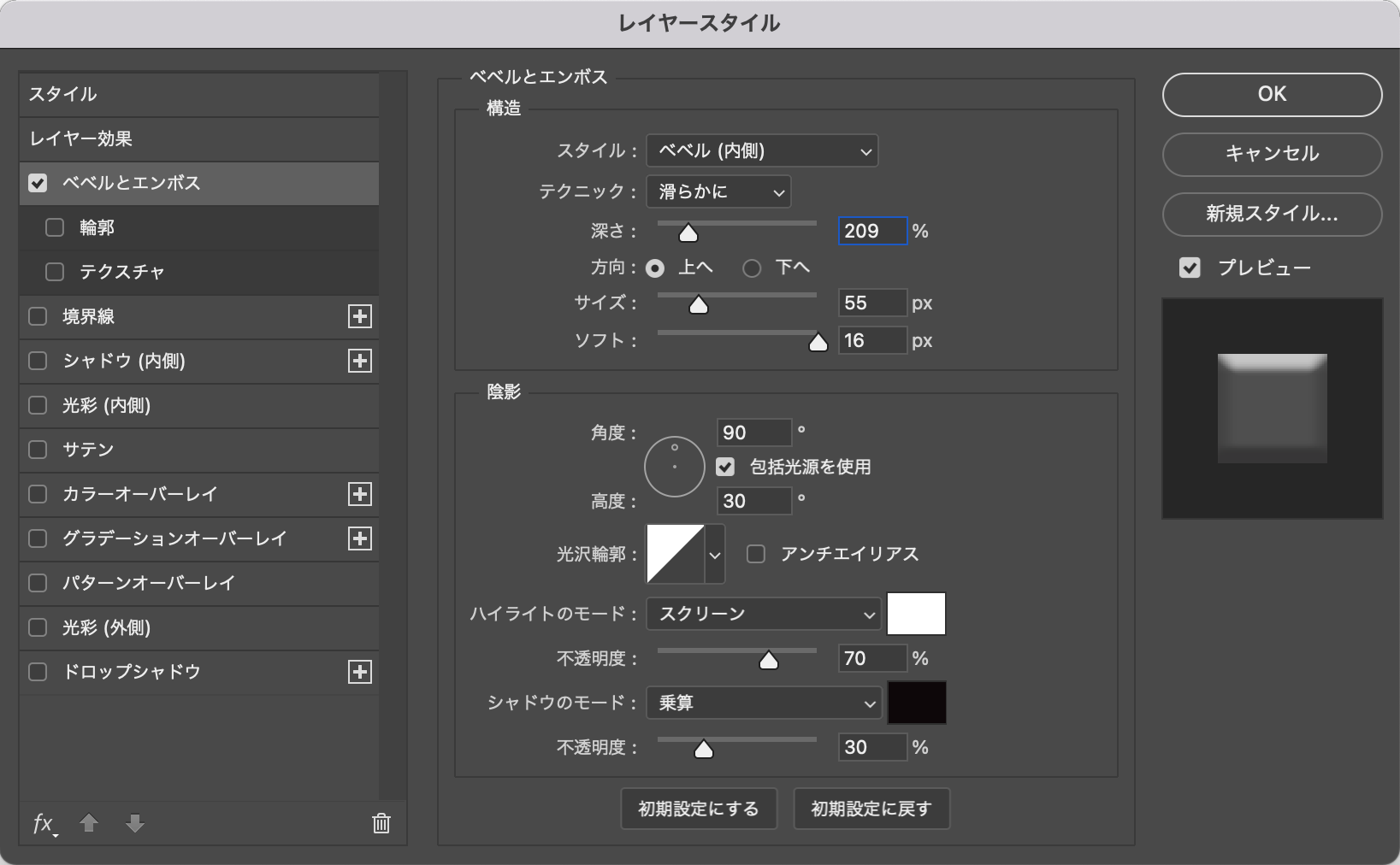Click plus icon beside シャドウ (内側)

point(360,361)
